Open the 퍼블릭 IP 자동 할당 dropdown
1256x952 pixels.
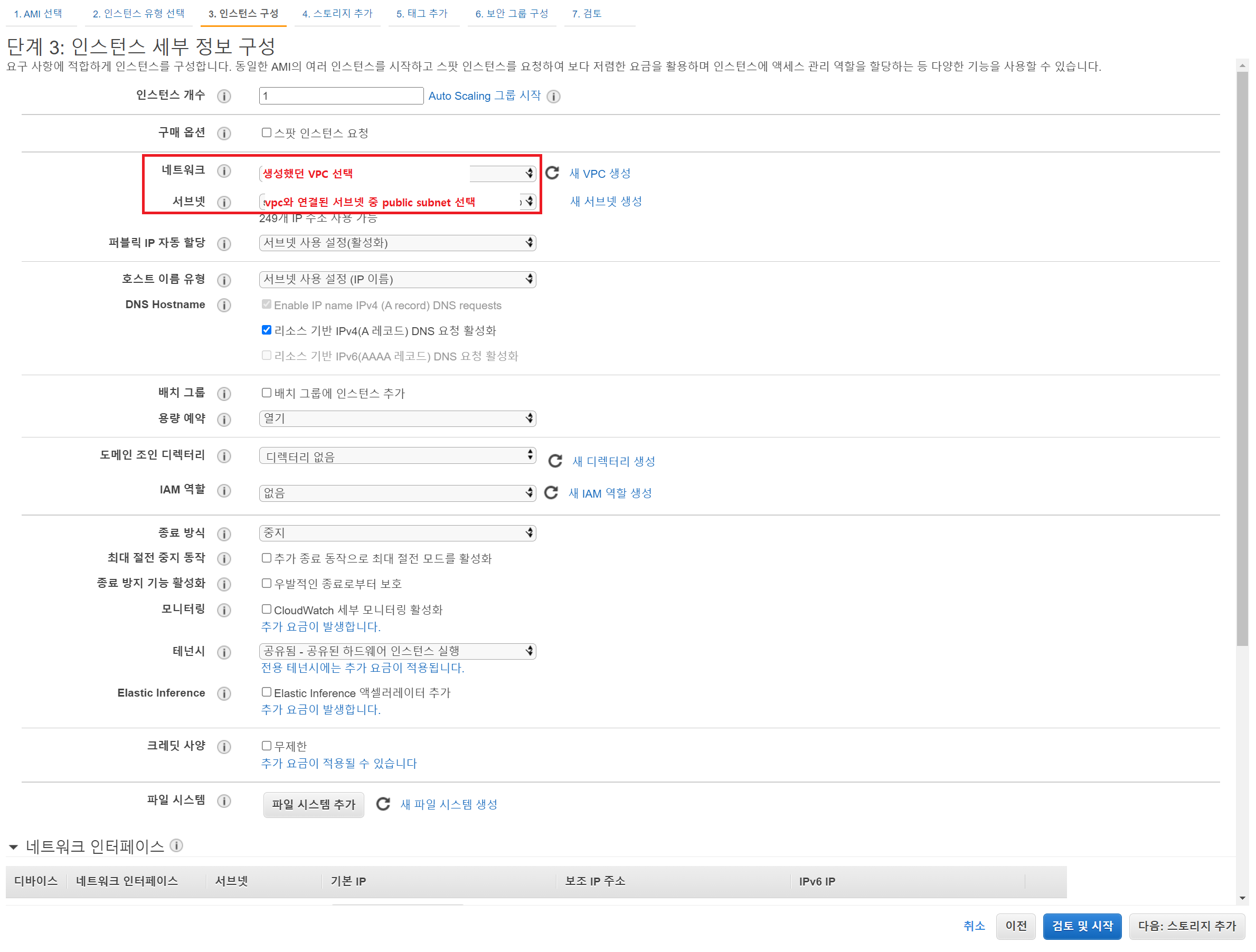click(x=398, y=243)
